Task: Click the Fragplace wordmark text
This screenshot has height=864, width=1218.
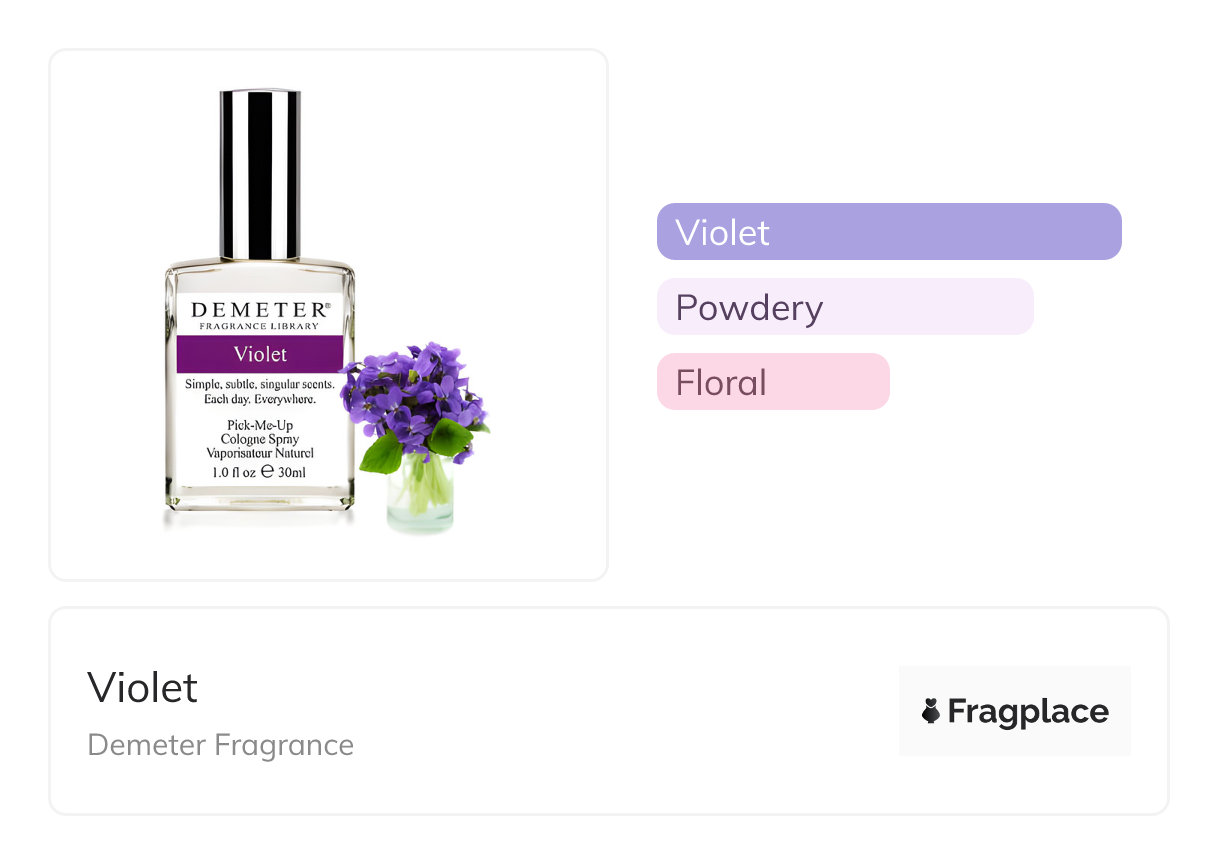Action: [x=1028, y=711]
